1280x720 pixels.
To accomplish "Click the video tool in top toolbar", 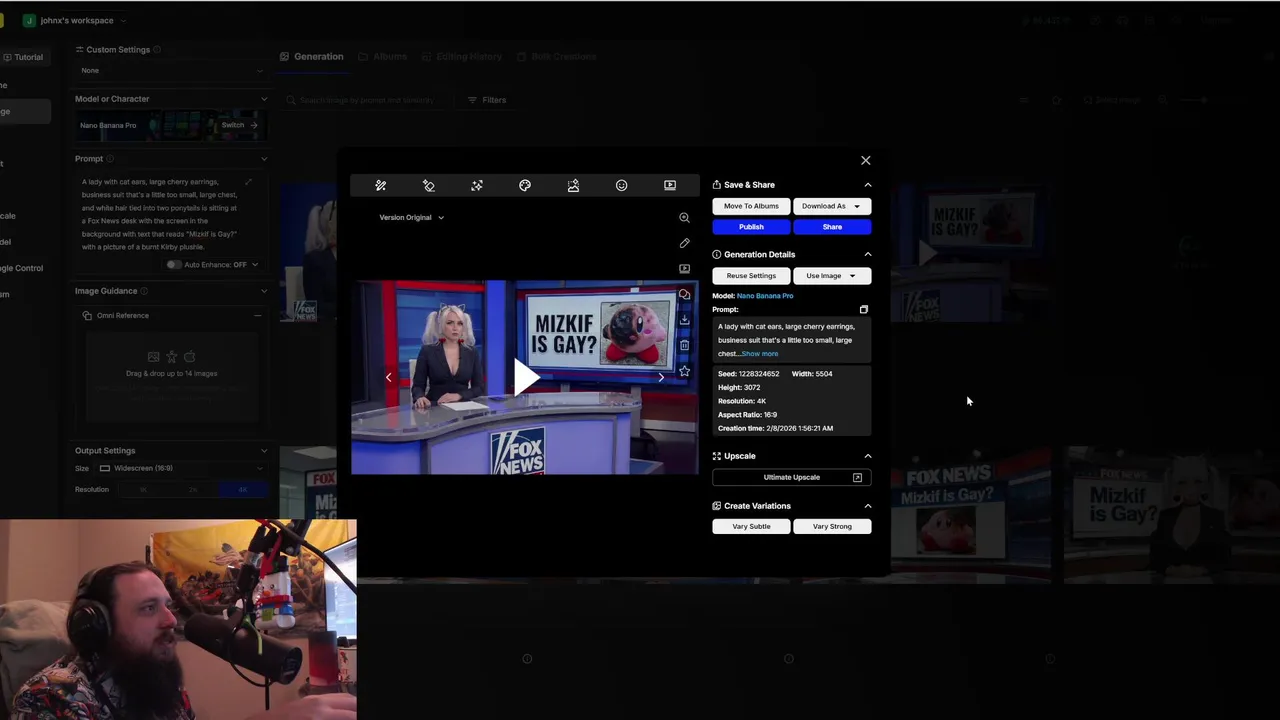I will [670, 185].
